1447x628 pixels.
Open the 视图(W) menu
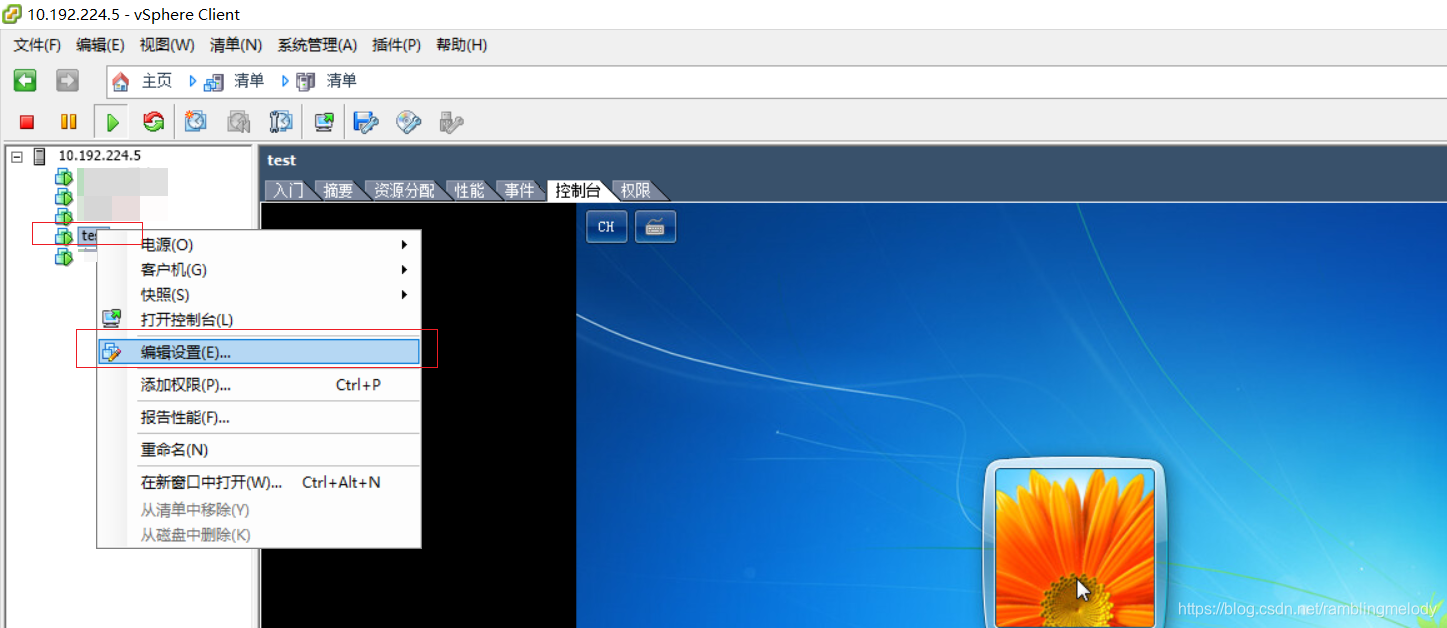click(167, 45)
